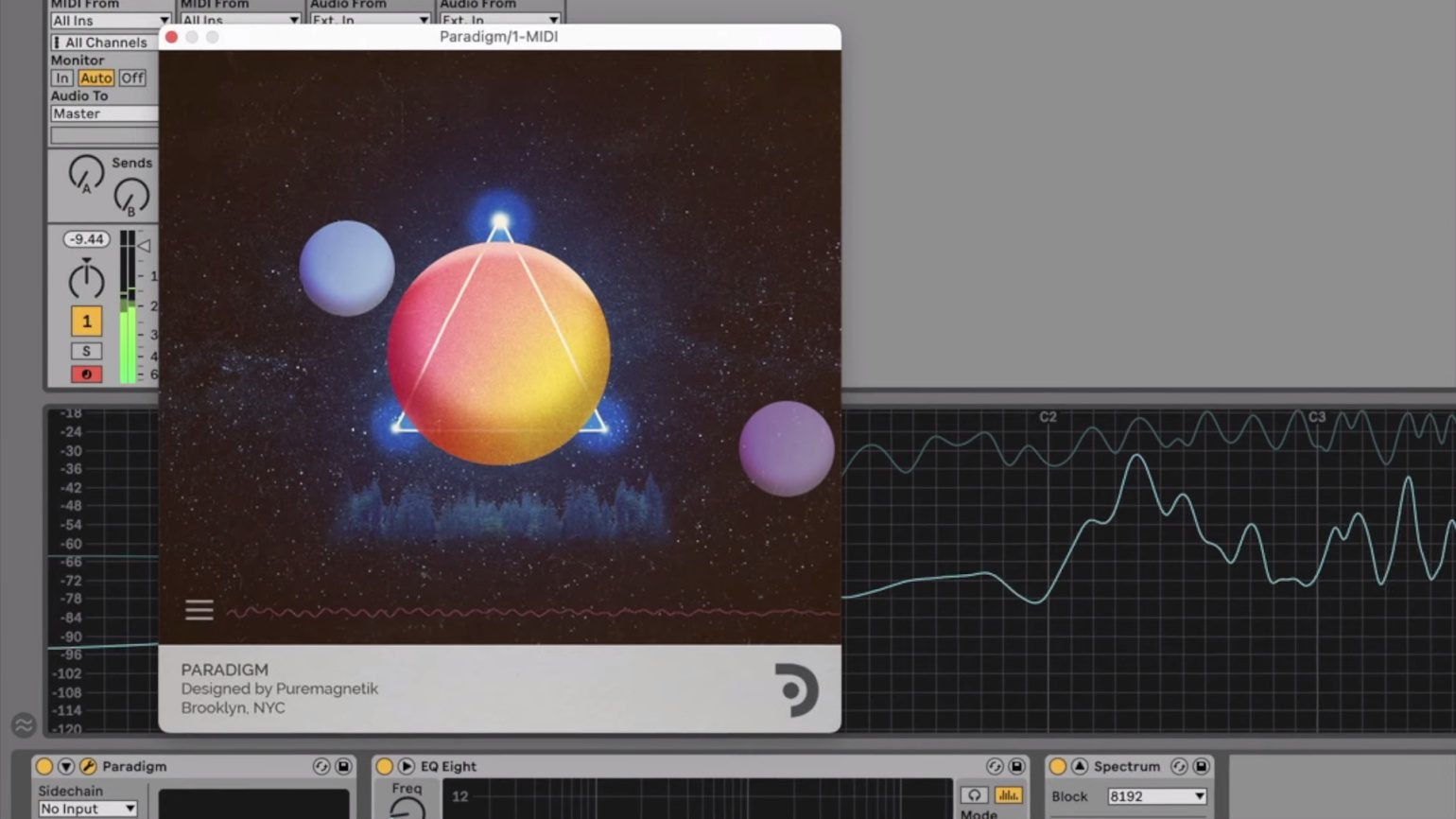This screenshot has height=819, width=1456.
Task: Click the EQ Eight device title bar
Action: click(700, 766)
